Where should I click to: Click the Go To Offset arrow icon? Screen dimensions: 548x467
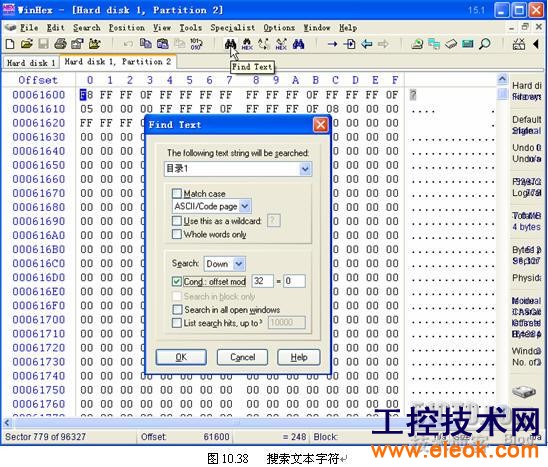tap(332, 44)
